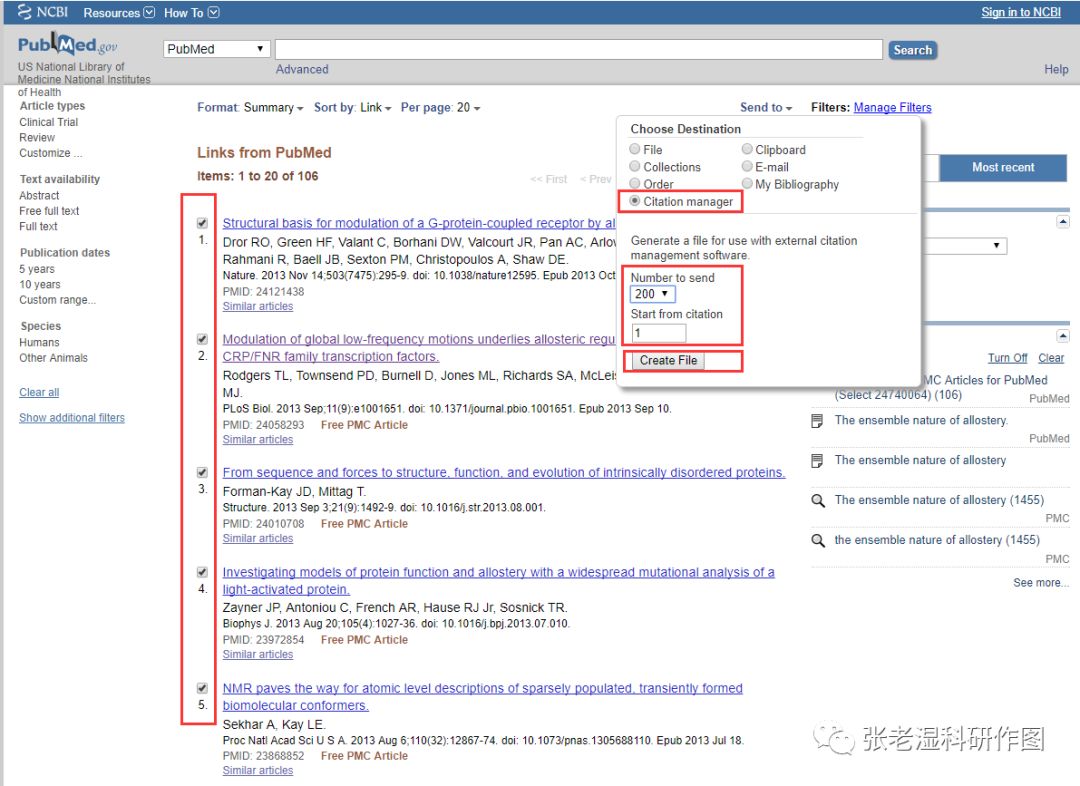This screenshot has height=786, width=1080.
Task: Open the 'Structural basis for modulation' article title
Action: click(x=419, y=223)
